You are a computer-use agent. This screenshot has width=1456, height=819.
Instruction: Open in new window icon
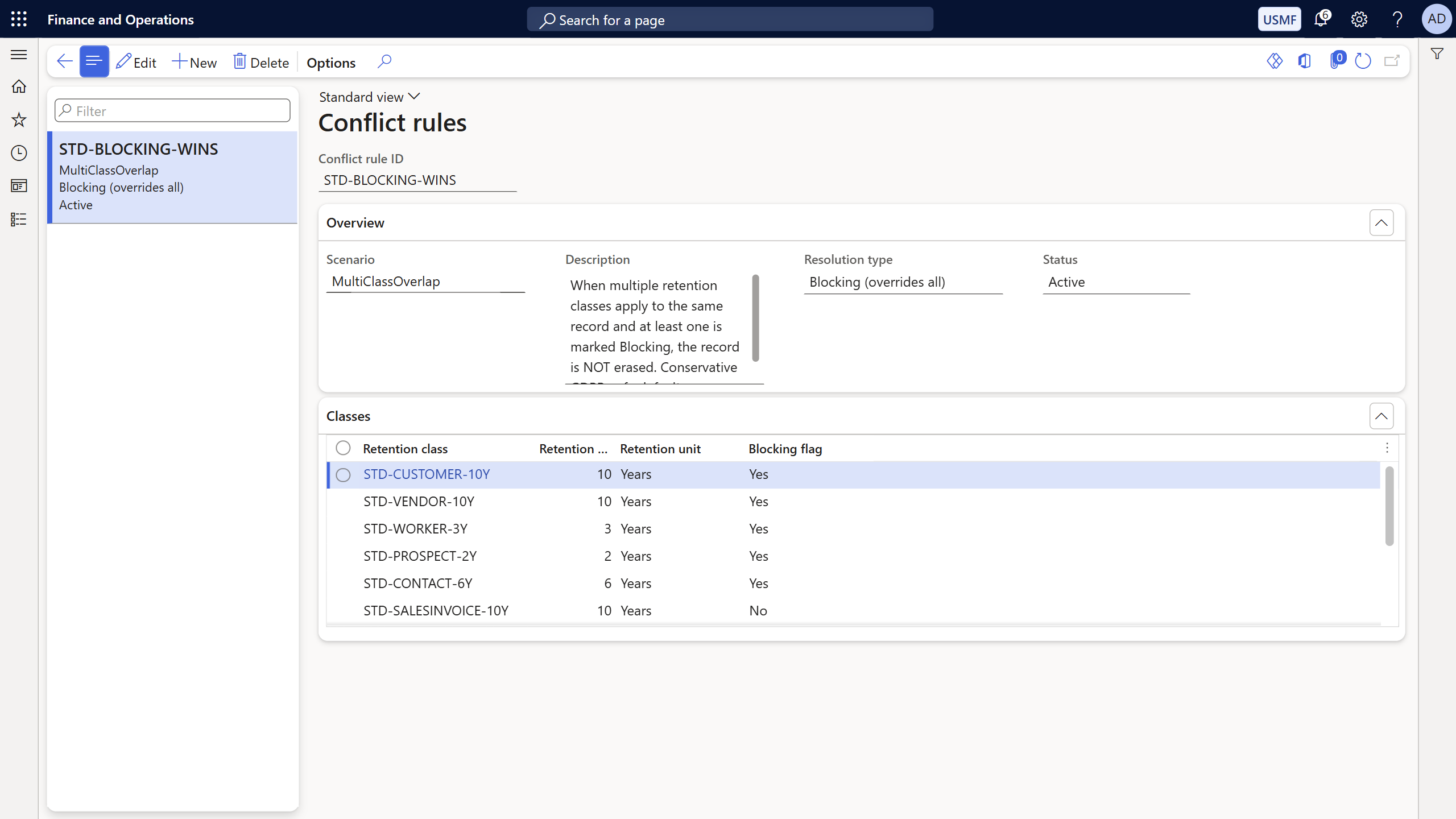coord(1392,61)
